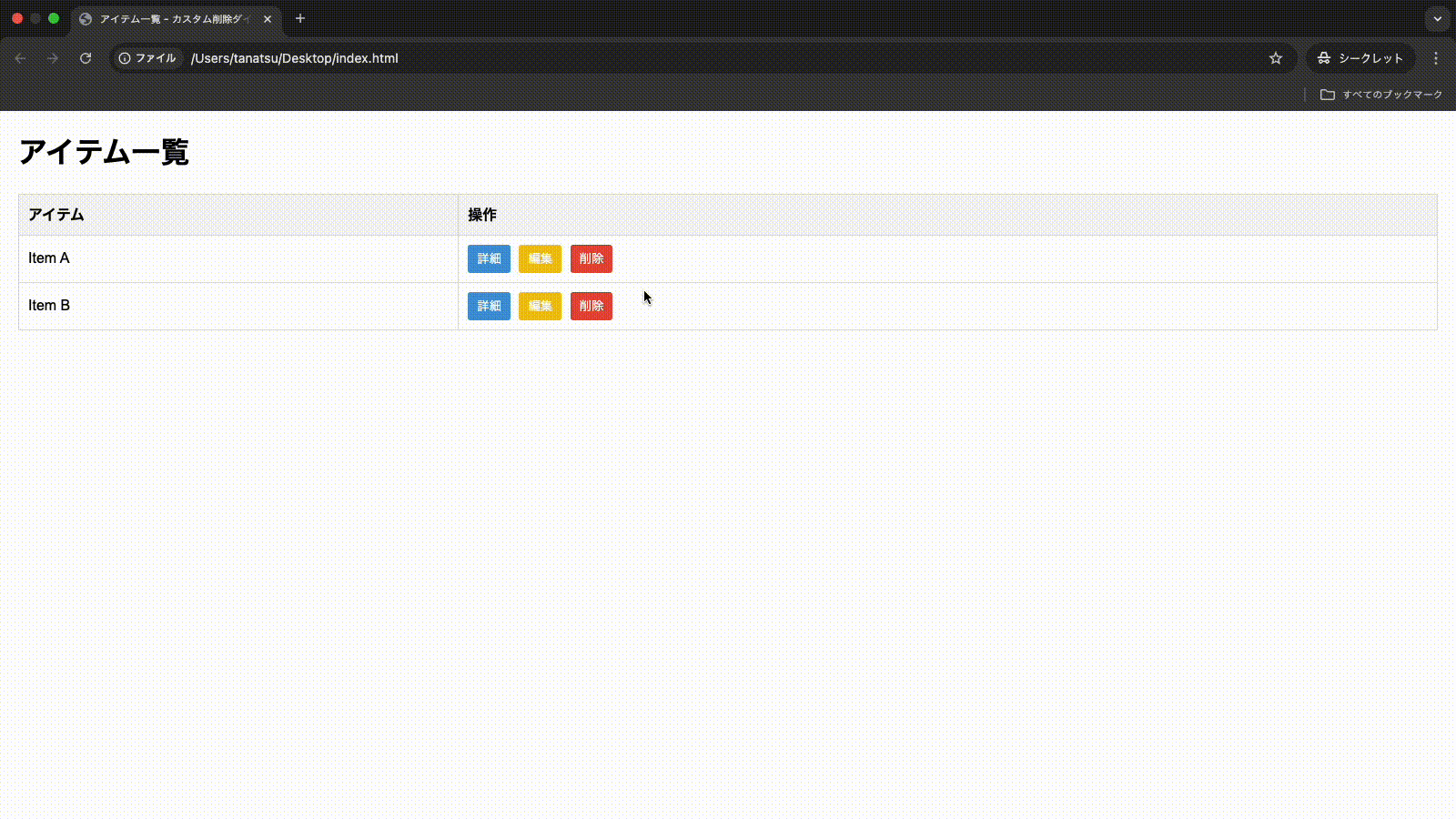Click the シークレット incognito indicator

click(1360, 58)
